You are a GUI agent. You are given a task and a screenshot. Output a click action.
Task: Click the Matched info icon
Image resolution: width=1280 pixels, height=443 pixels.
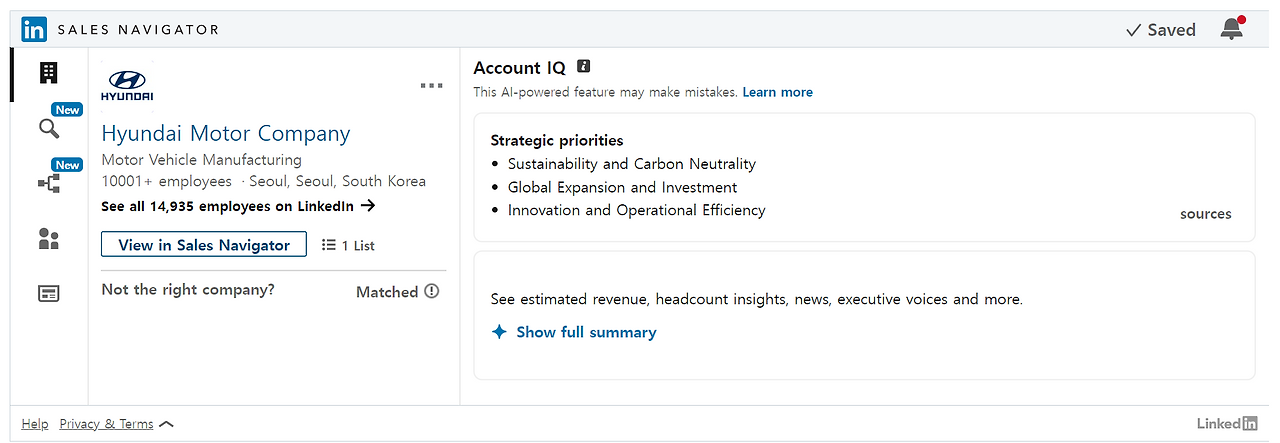coord(432,291)
